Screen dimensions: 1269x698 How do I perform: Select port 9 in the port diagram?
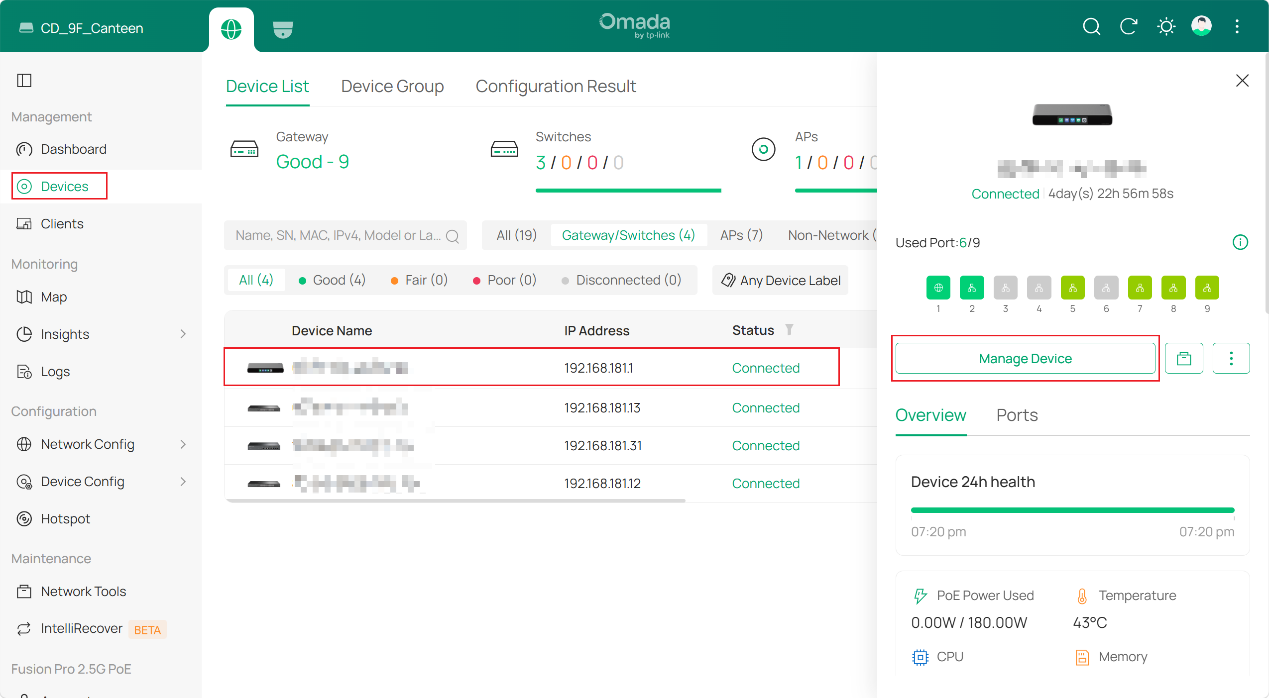1207,288
